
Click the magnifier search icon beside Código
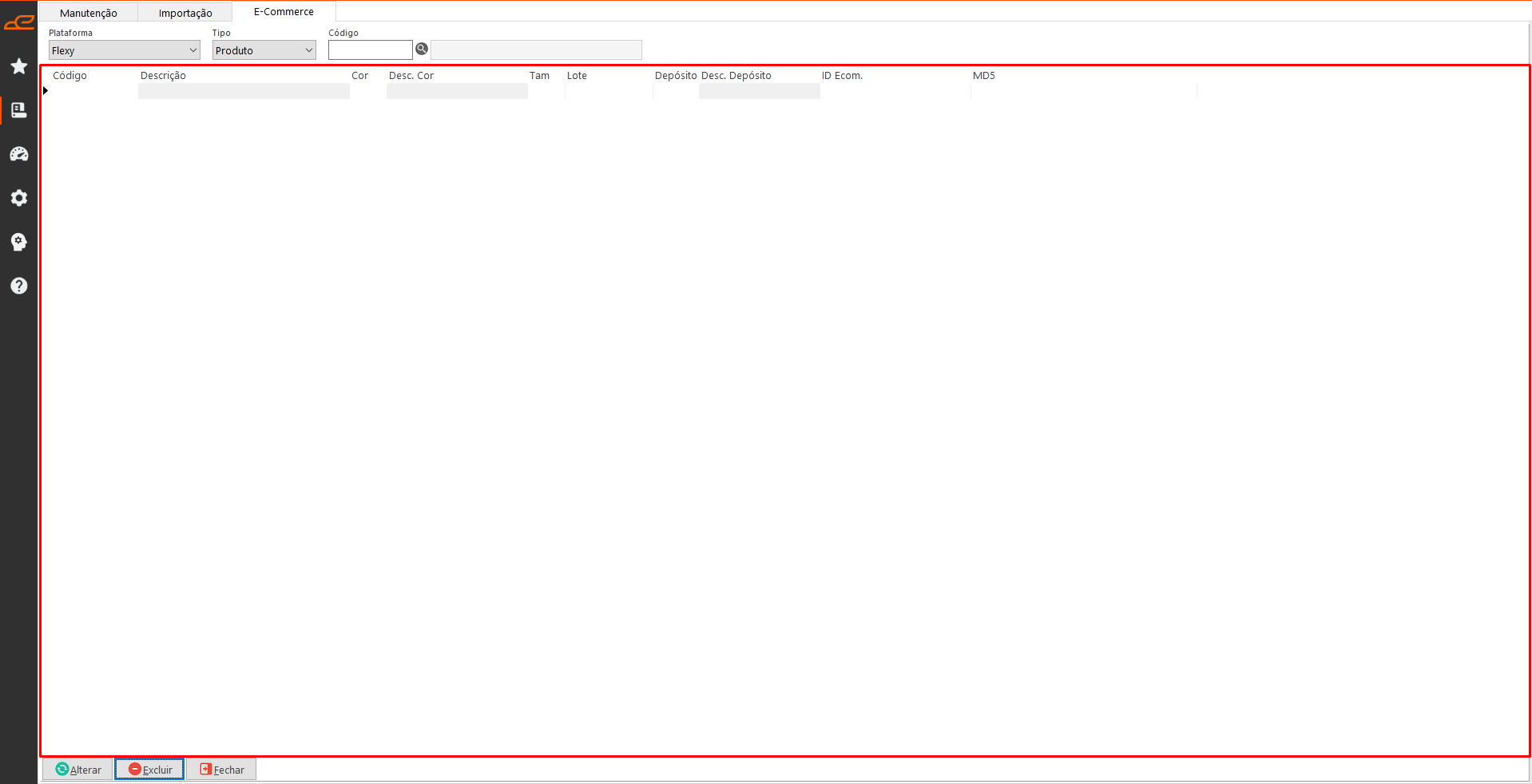422,49
